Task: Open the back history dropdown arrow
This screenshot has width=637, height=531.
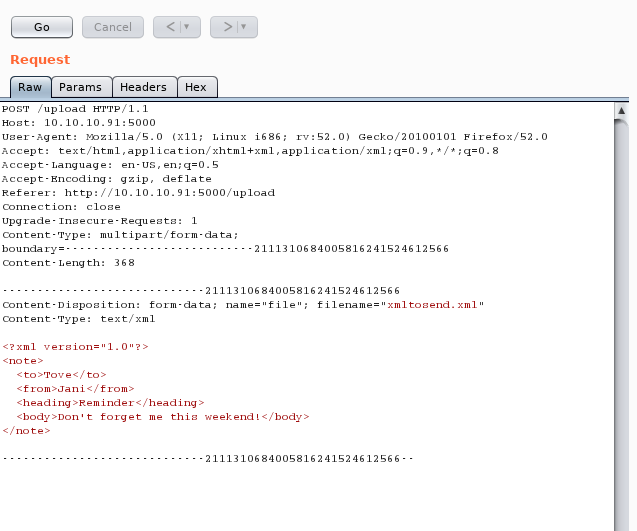Action: click(187, 27)
